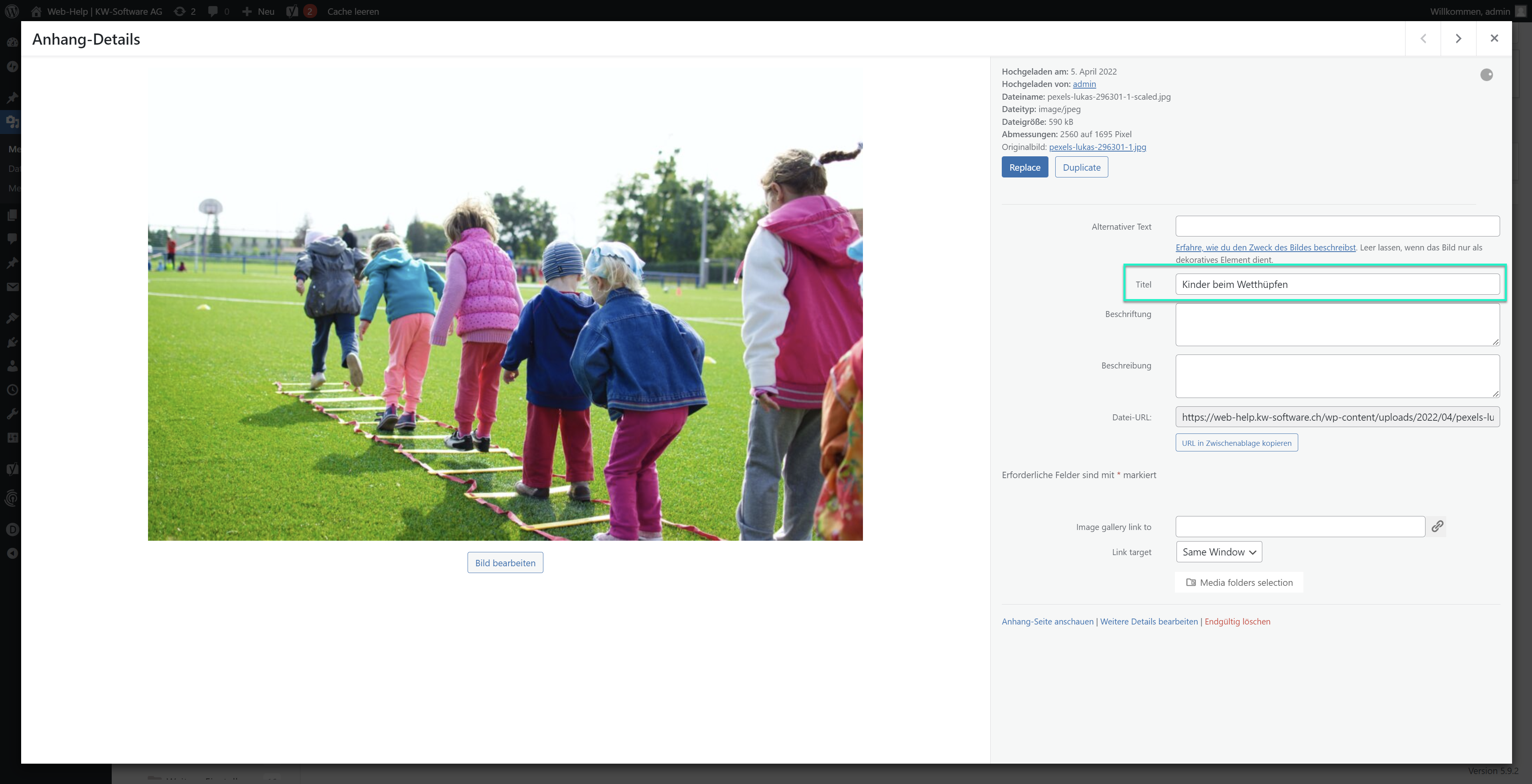The image size is (1532, 784).
Task: Click Cache leeren in the admin bar
Action: pyautogui.click(x=353, y=11)
